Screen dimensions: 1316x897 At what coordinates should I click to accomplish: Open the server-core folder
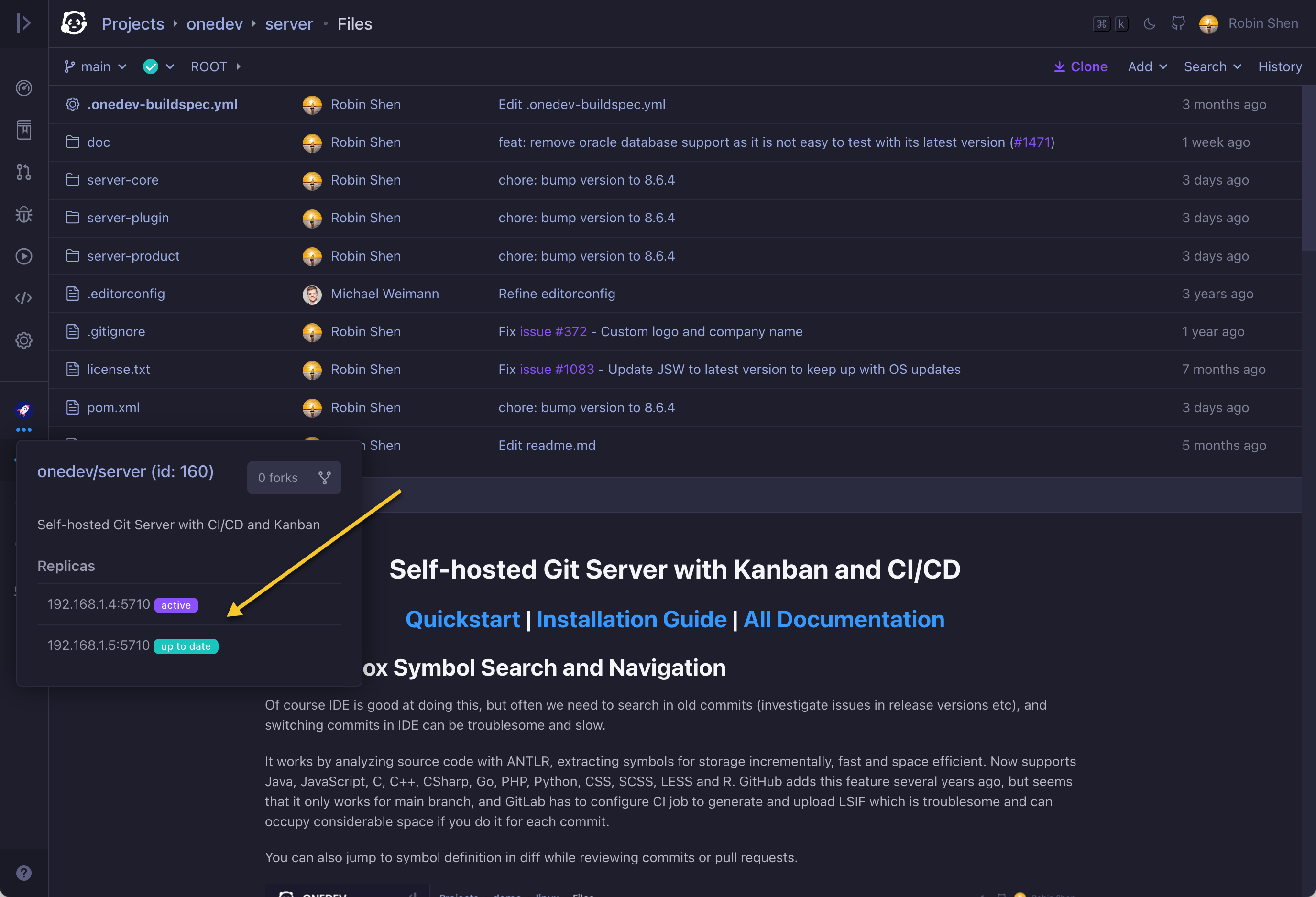tap(122, 180)
